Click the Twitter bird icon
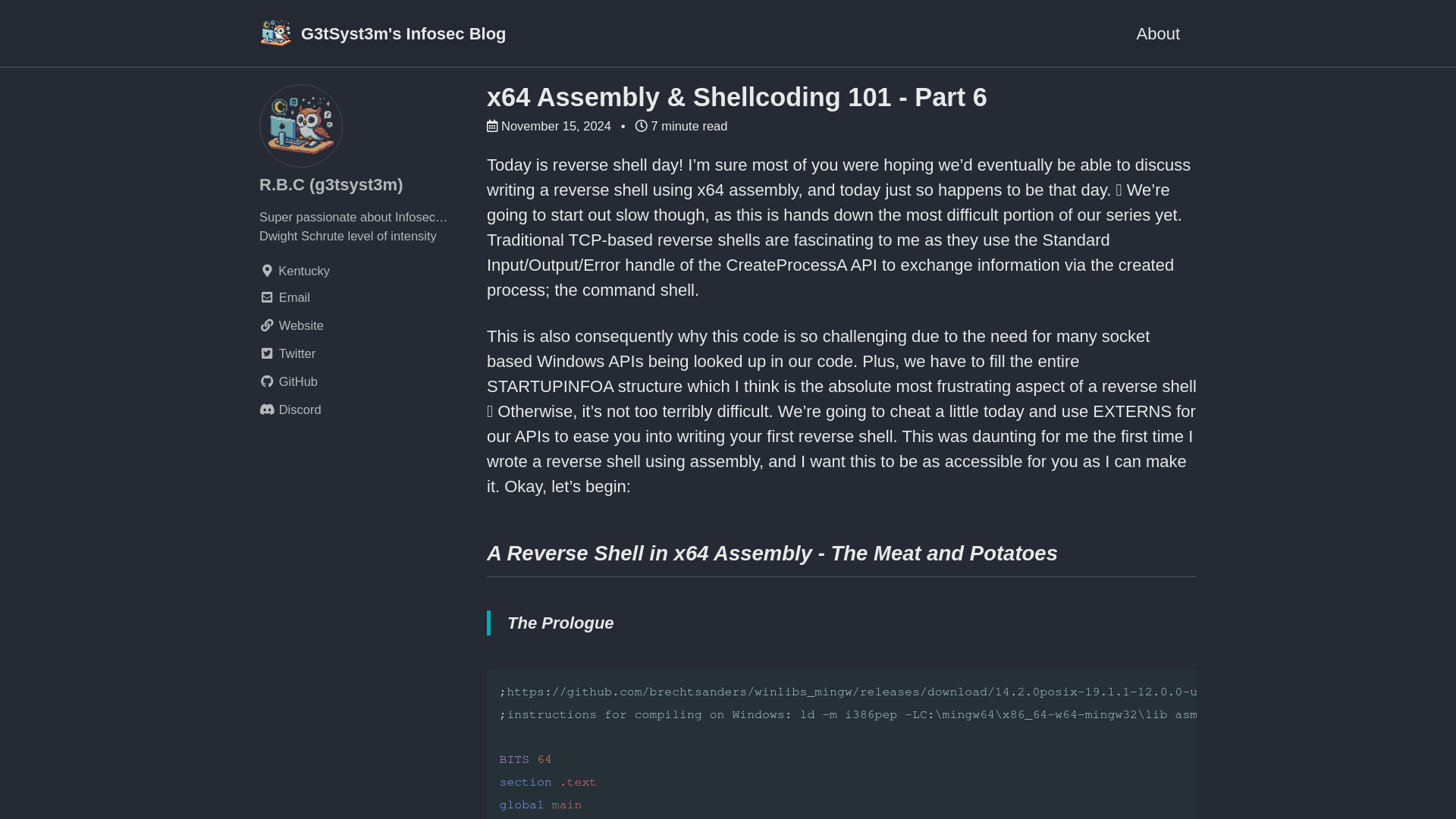Image resolution: width=1456 pixels, height=819 pixels. pos(266,353)
